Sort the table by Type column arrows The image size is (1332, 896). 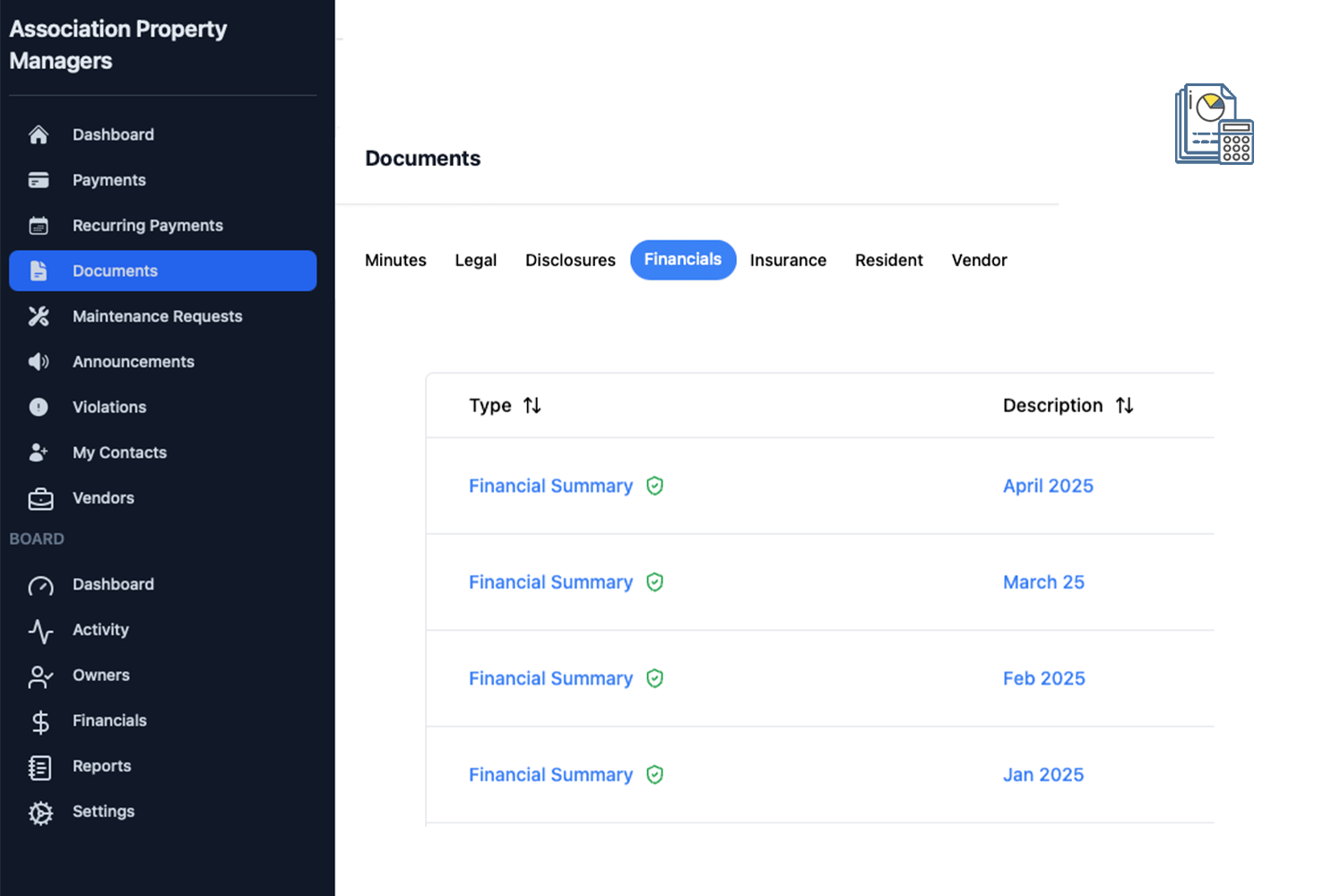(x=532, y=406)
